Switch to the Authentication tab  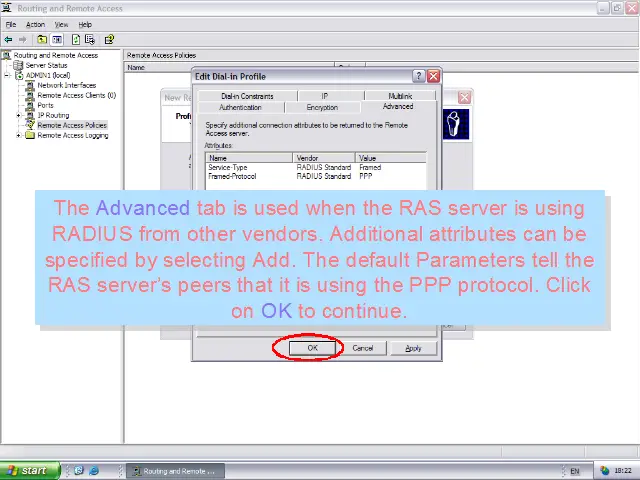point(240,107)
